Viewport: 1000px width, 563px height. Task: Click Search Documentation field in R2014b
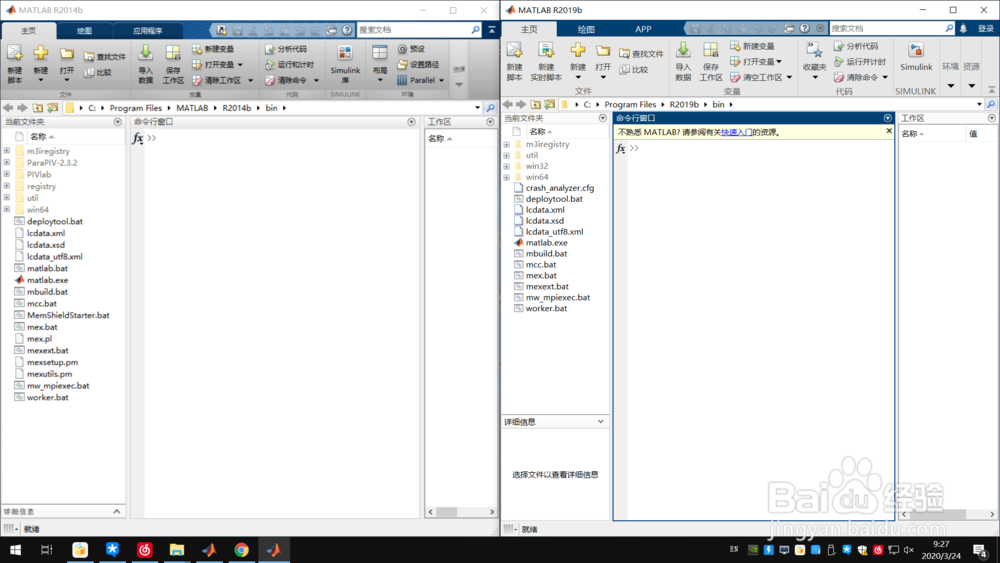tap(413, 30)
